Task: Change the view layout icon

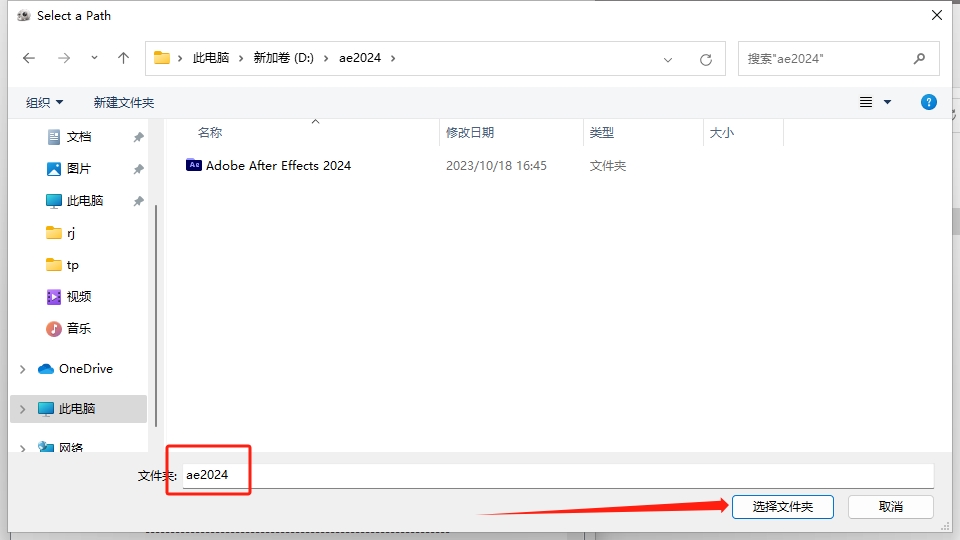Action: click(x=866, y=102)
